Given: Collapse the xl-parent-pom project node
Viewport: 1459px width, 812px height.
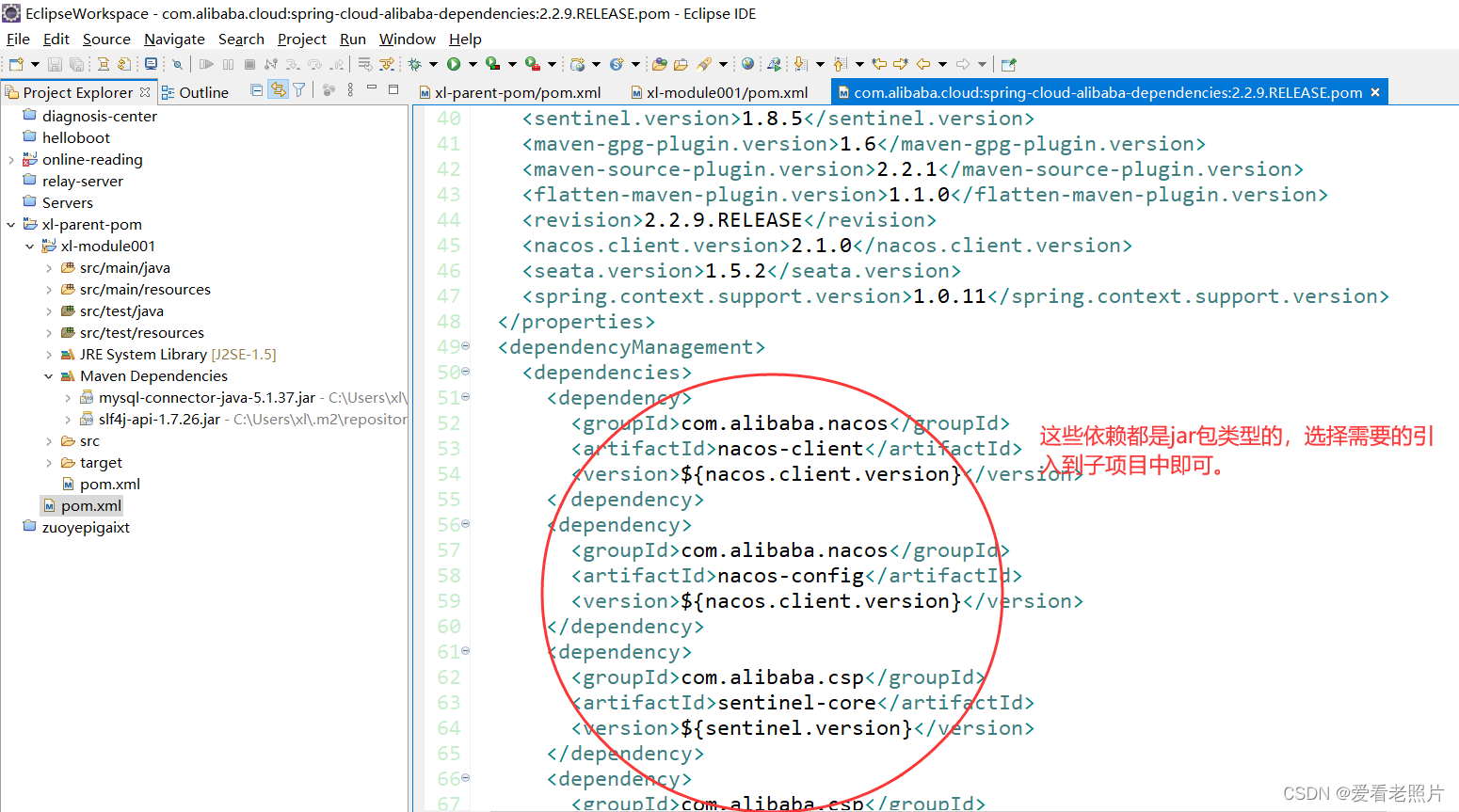Looking at the screenshot, I should pos(11,225).
